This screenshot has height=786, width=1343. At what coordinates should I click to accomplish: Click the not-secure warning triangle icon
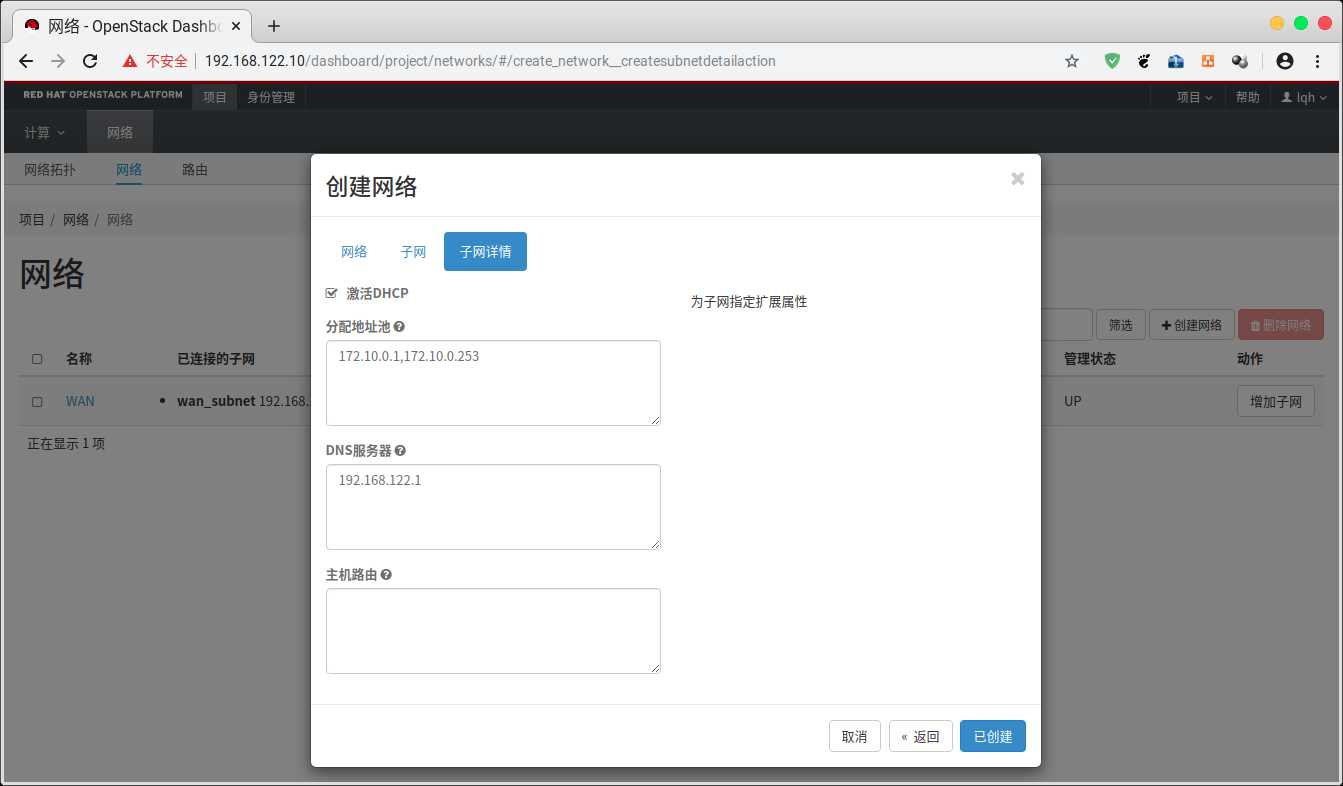[x=130, y=61]
